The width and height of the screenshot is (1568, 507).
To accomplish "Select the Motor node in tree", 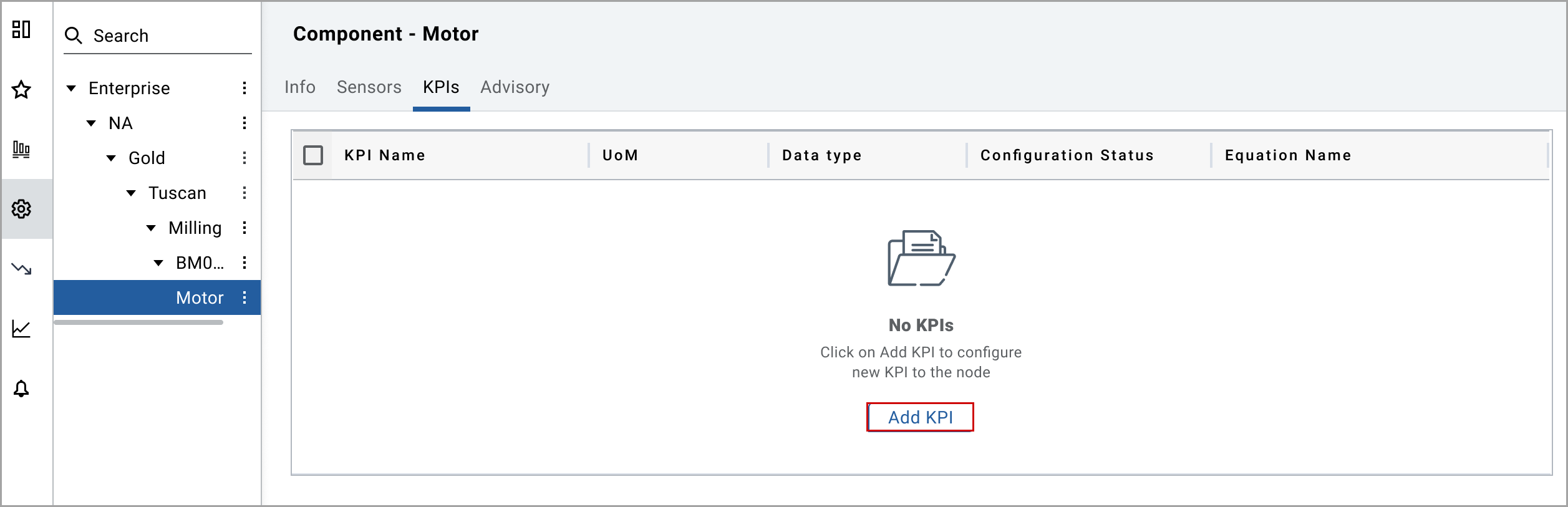I will click(x=199, y=298).
